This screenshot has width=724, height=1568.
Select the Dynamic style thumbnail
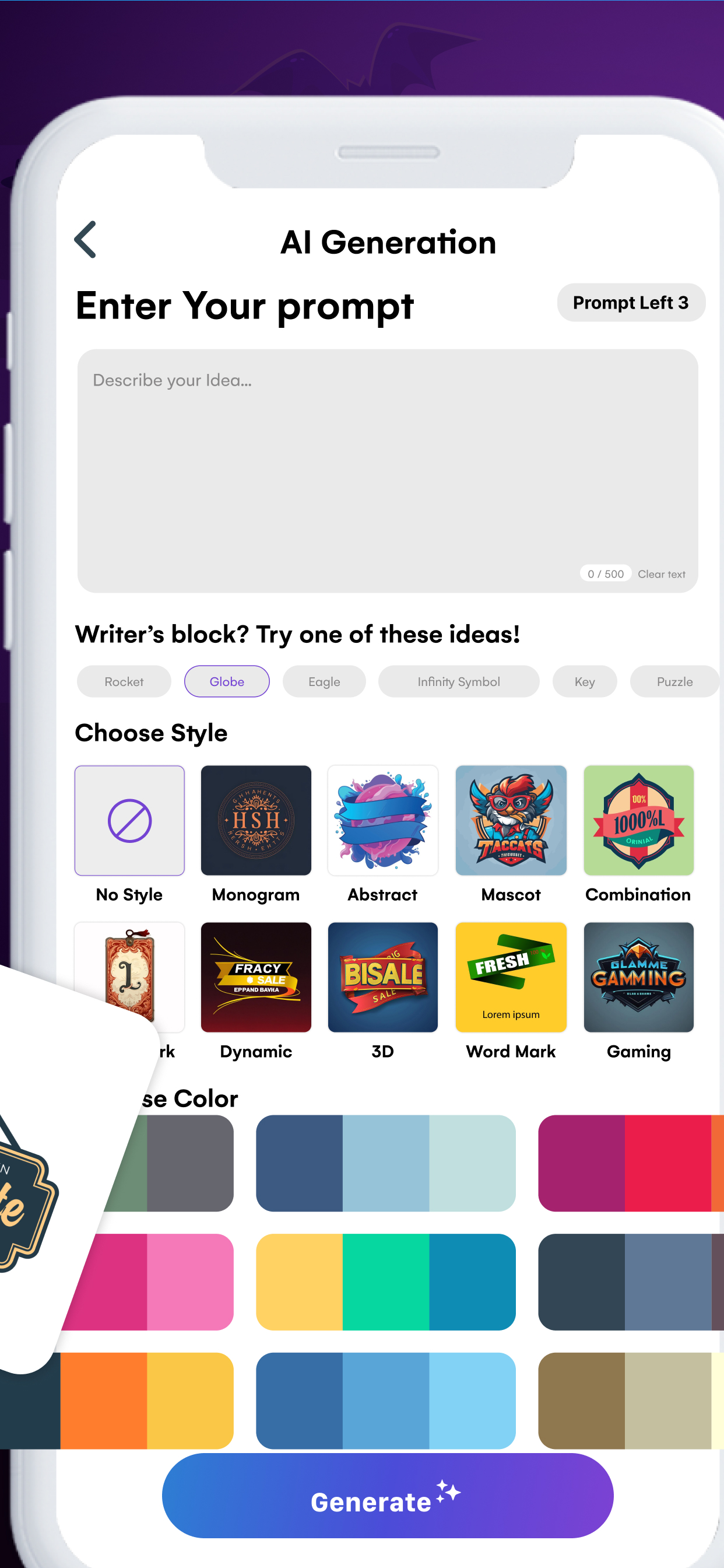256,977
